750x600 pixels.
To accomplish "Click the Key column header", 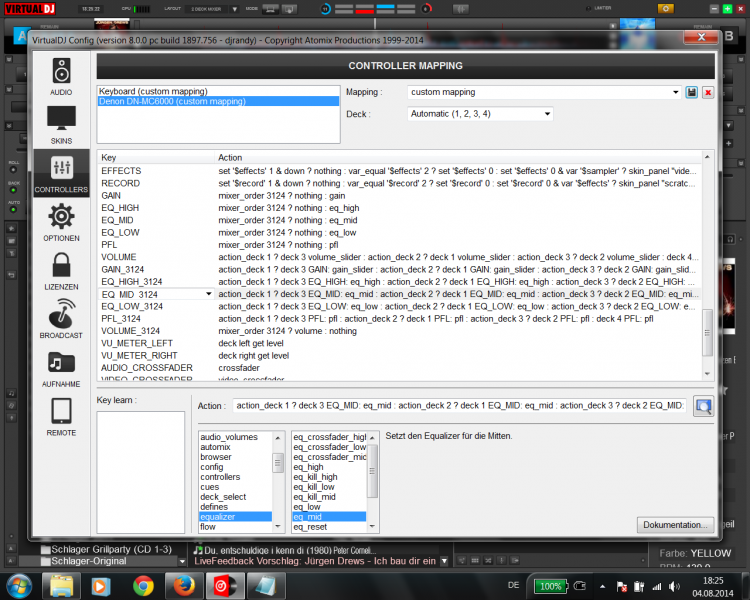I will (x=156, y=157).
